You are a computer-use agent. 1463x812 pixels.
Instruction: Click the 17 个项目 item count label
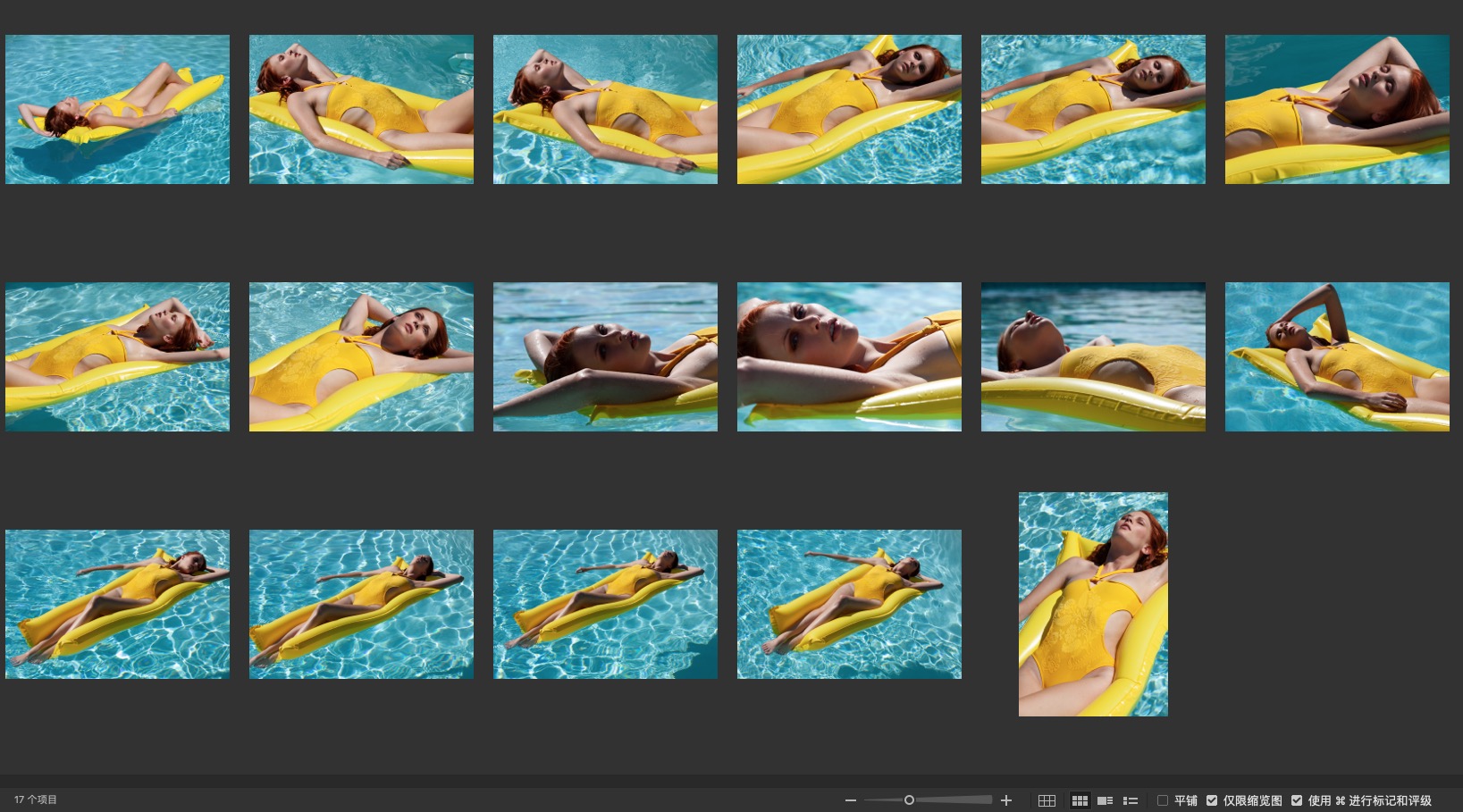pyautogui.click(x=36, y=799)
